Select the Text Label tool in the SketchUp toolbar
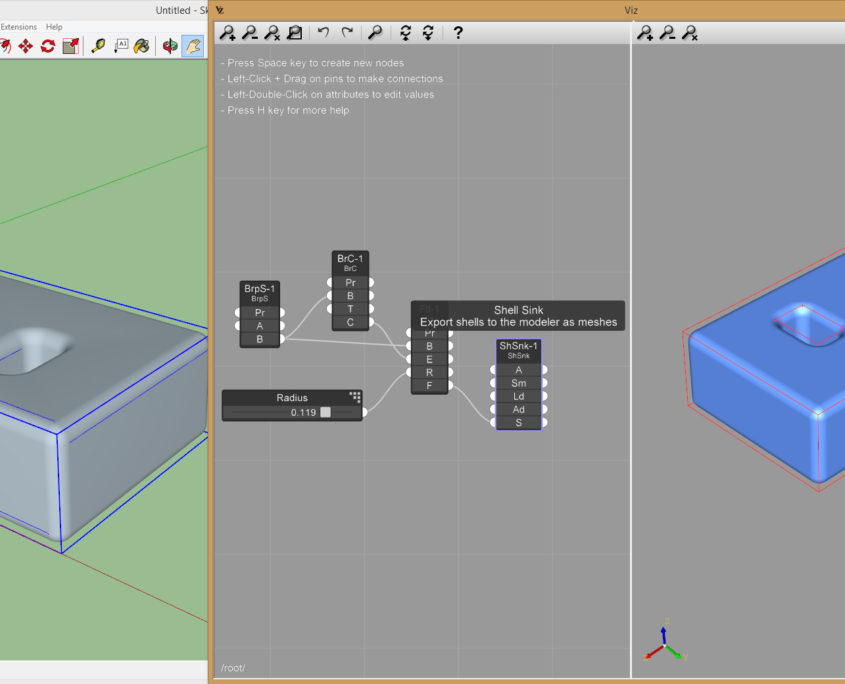845x684 pixels. [x=120, y=45]
